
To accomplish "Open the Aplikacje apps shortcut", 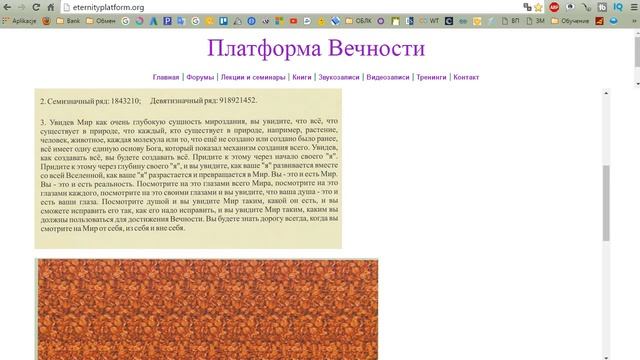I will click(19, 21).
